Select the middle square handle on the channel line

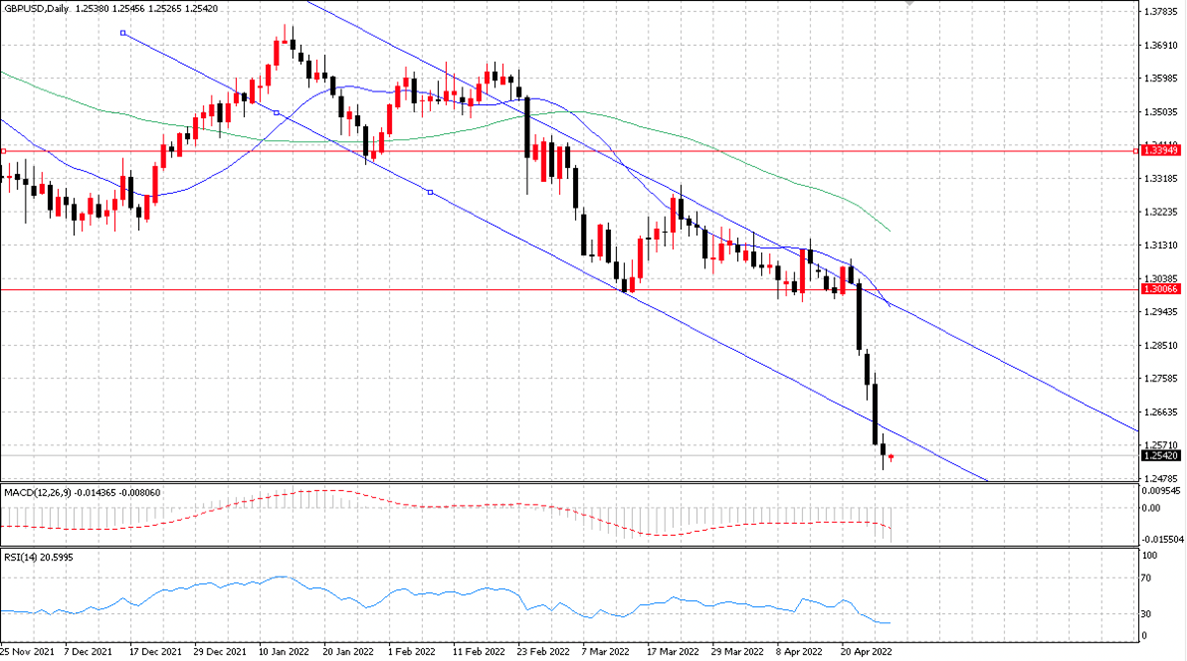(276, 113)
